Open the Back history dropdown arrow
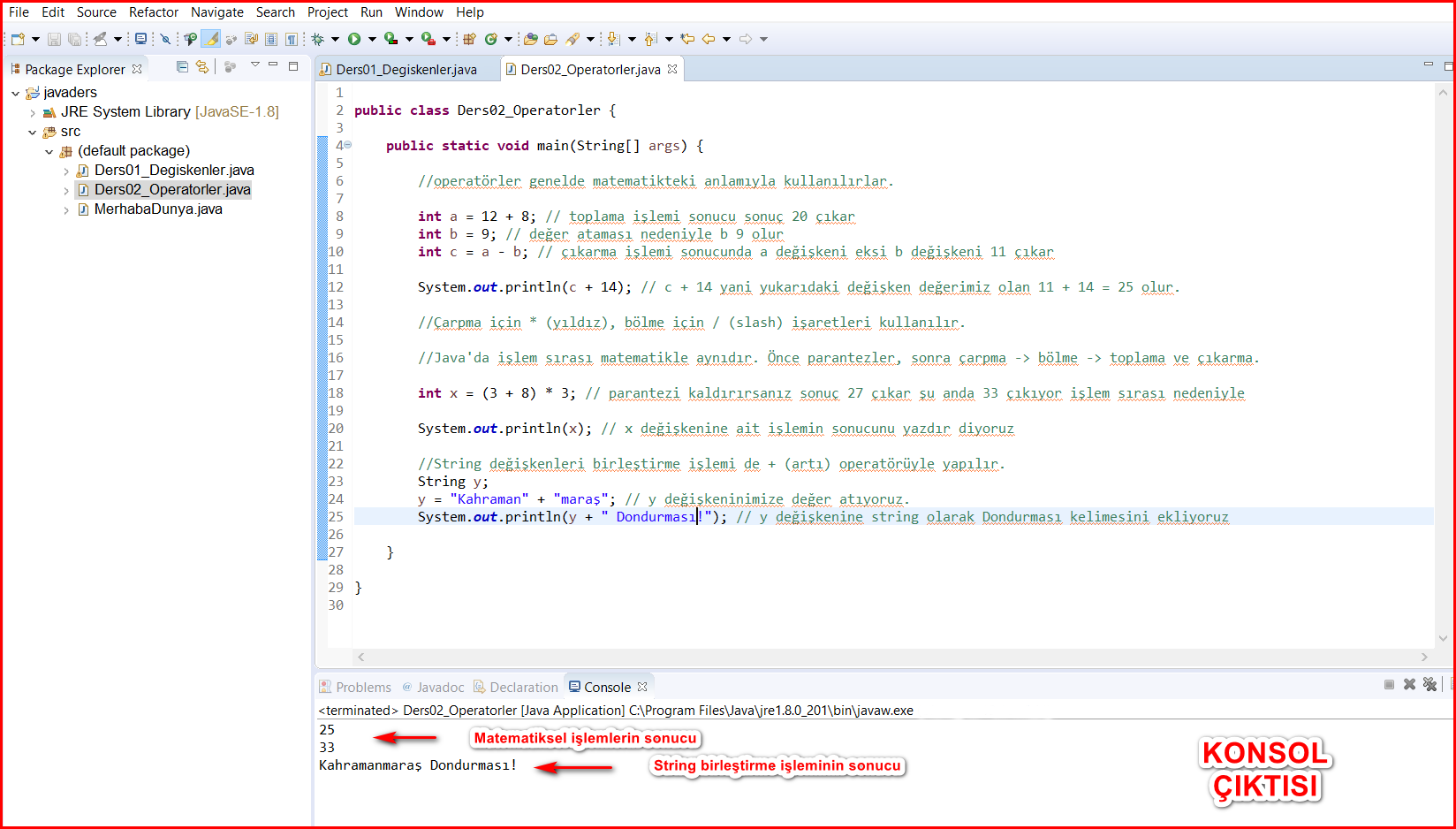Screen dimensions: 1456x829 [x=726, y=39]
